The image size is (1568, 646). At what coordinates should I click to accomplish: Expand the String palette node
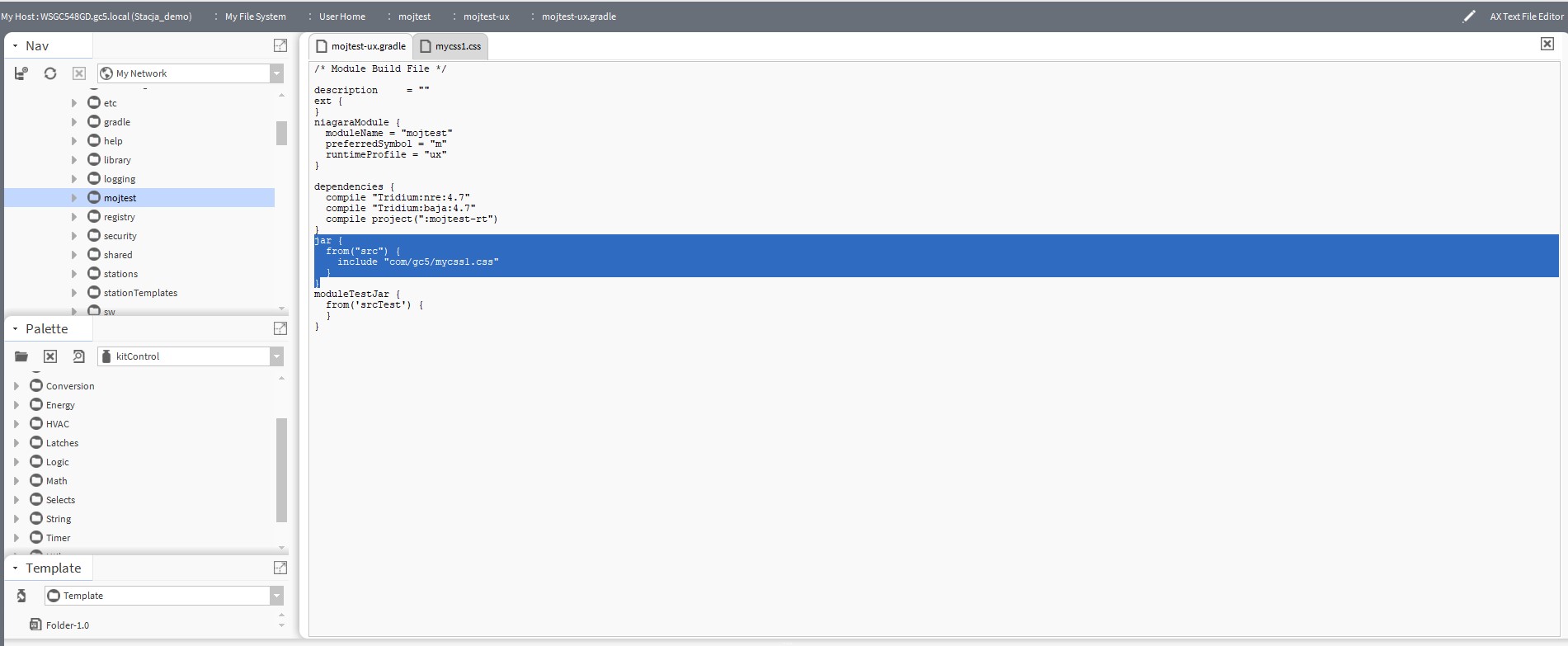point(16,519)
